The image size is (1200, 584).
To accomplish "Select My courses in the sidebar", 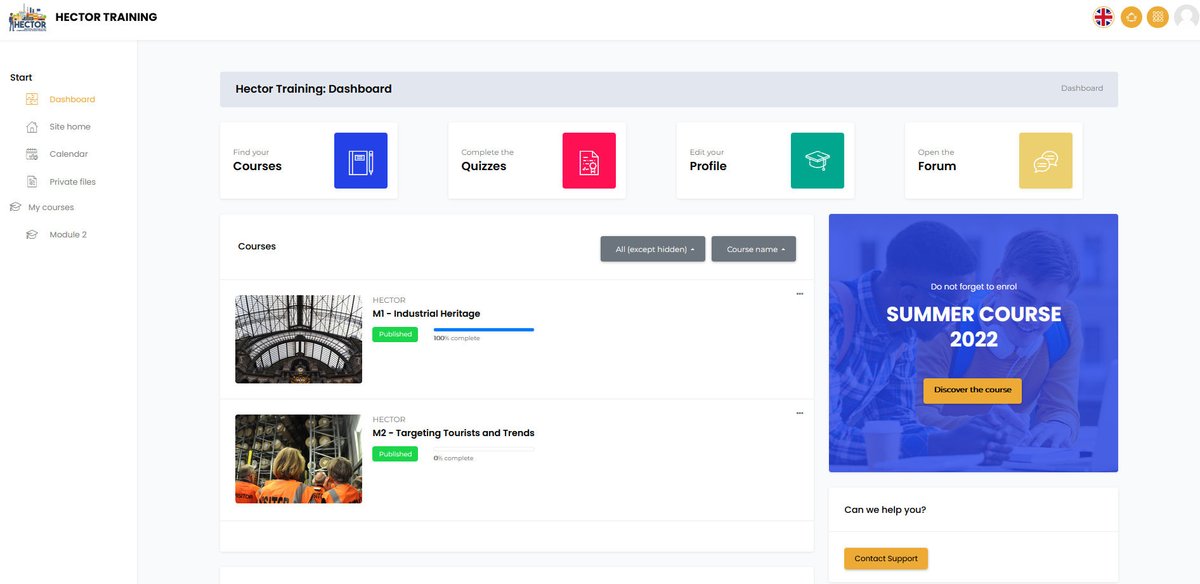I will pos(51,208).
